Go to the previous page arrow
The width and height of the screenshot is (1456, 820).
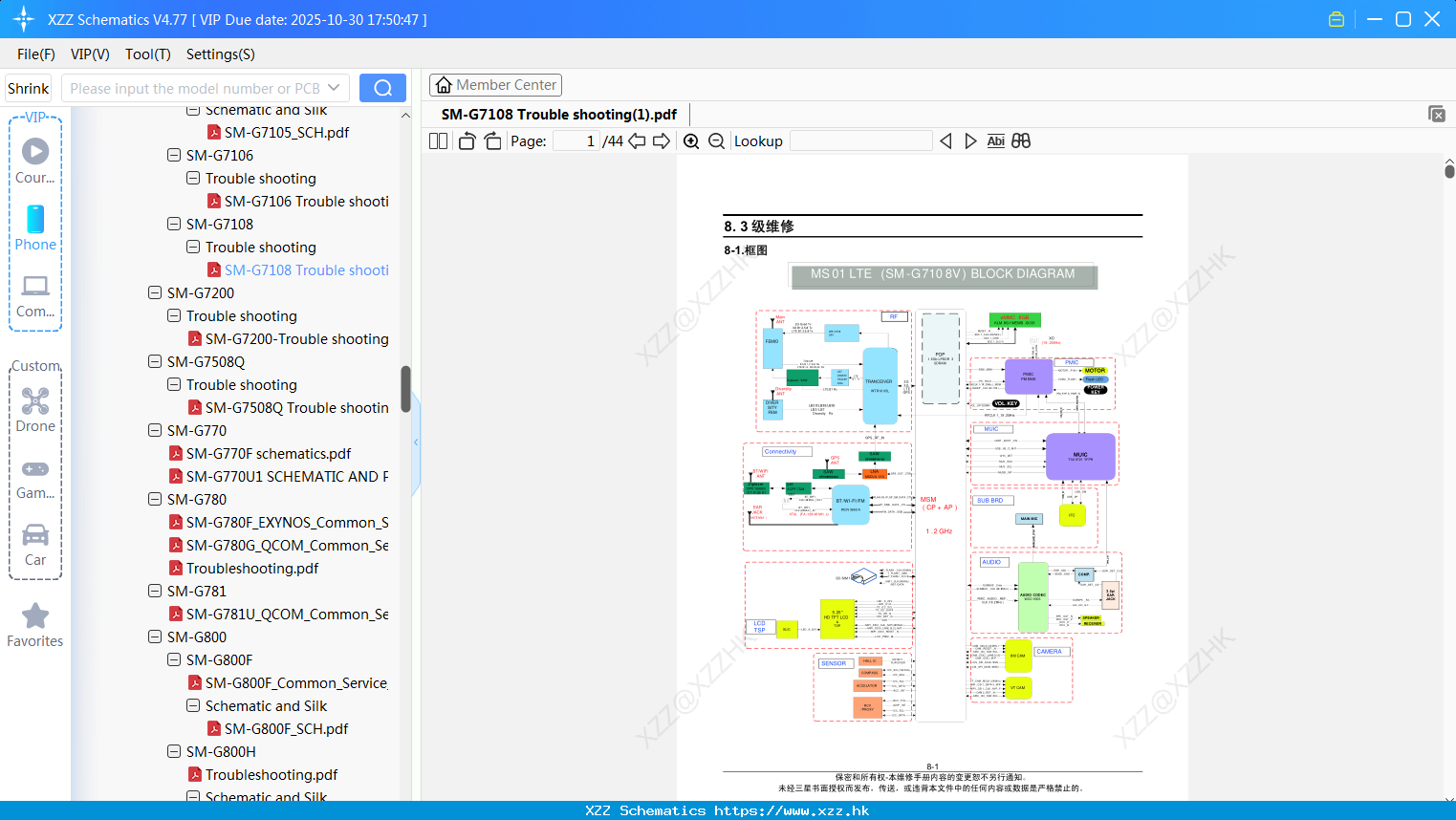637,140
